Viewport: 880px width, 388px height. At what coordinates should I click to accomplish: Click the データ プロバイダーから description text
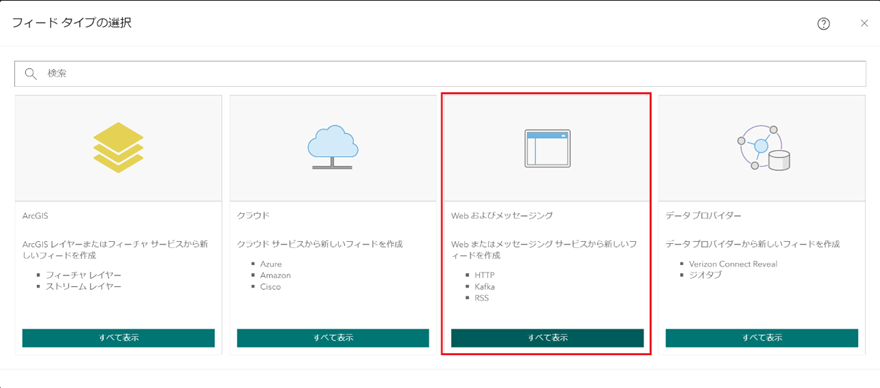click(x=753, y=244)
